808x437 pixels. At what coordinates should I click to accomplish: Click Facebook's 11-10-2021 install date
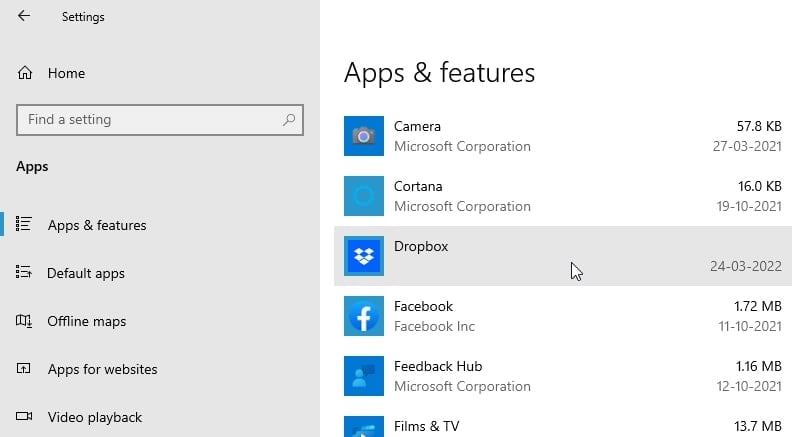click(x=750, y=326)
